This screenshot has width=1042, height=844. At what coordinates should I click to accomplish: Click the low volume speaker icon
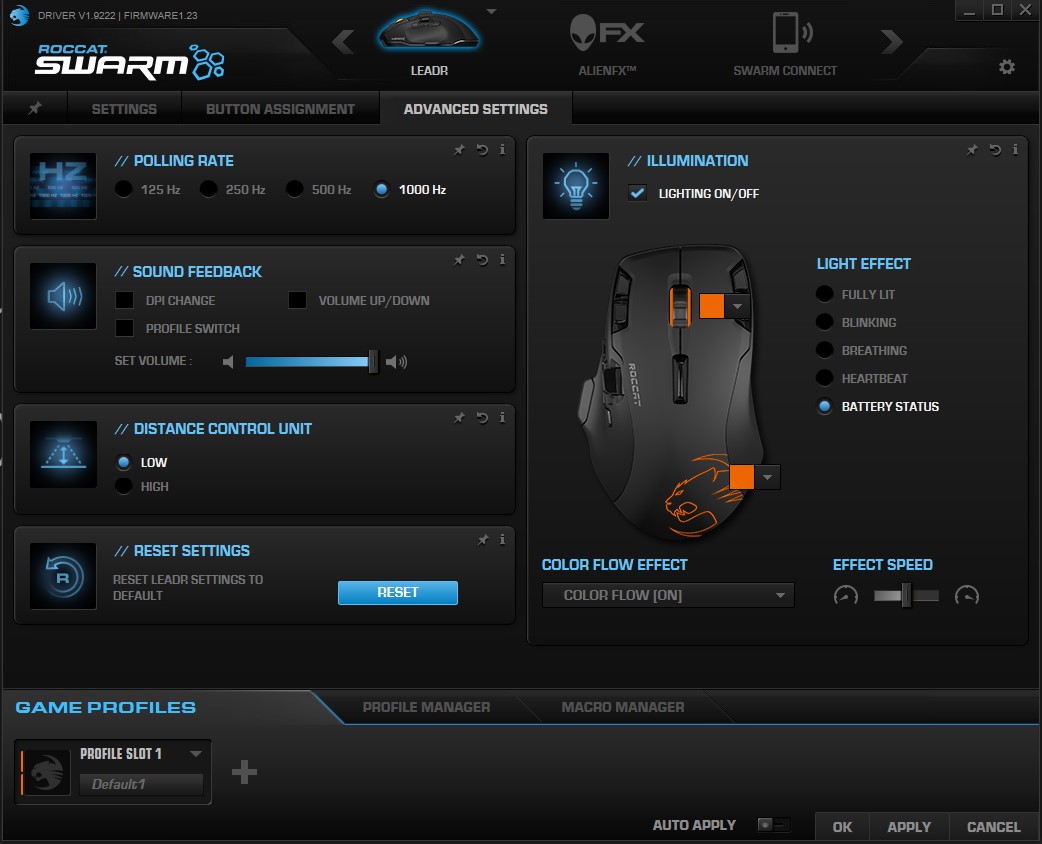228,362
